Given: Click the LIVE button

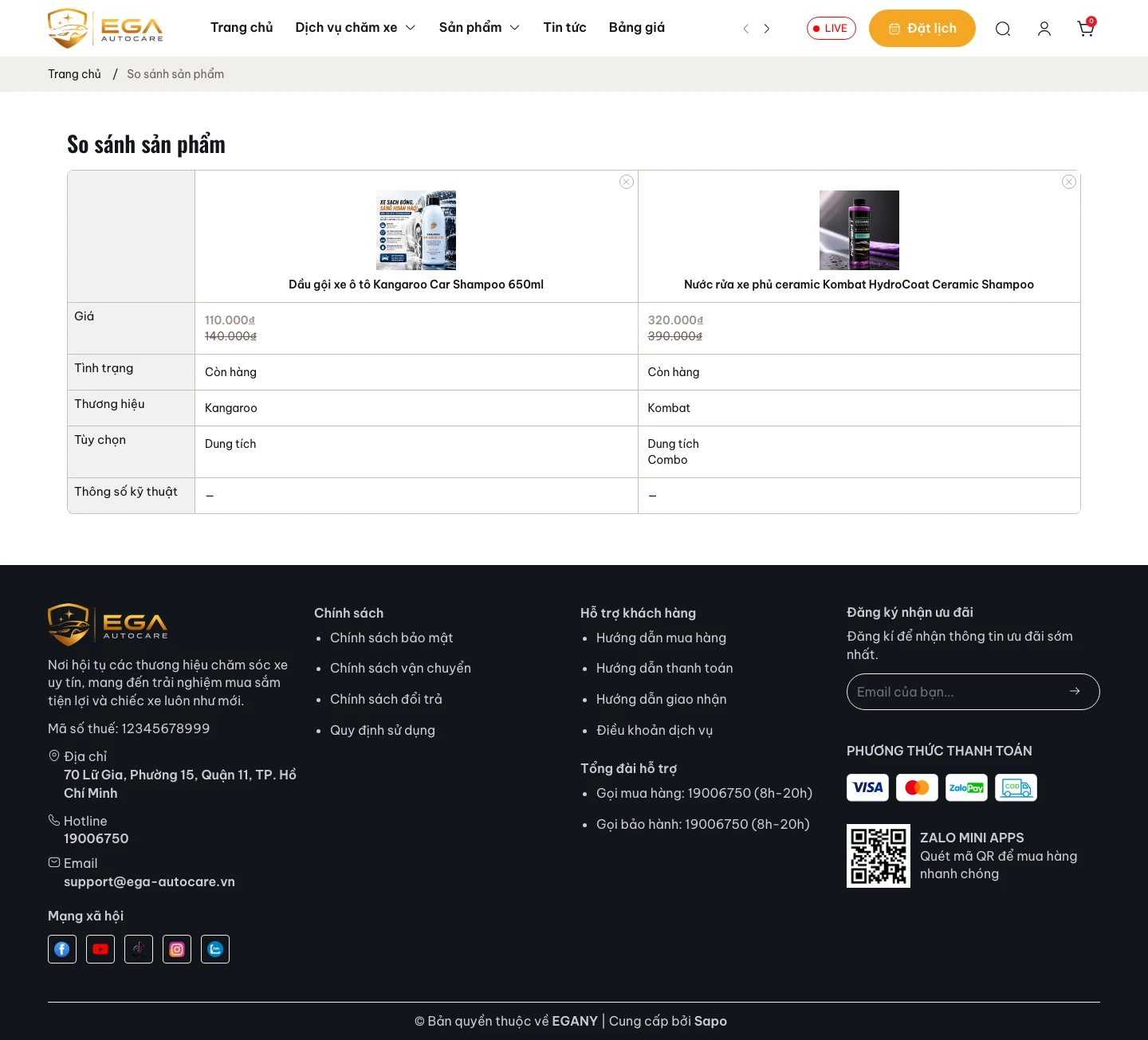Looking at the screenshot, I should coord(832,29).
